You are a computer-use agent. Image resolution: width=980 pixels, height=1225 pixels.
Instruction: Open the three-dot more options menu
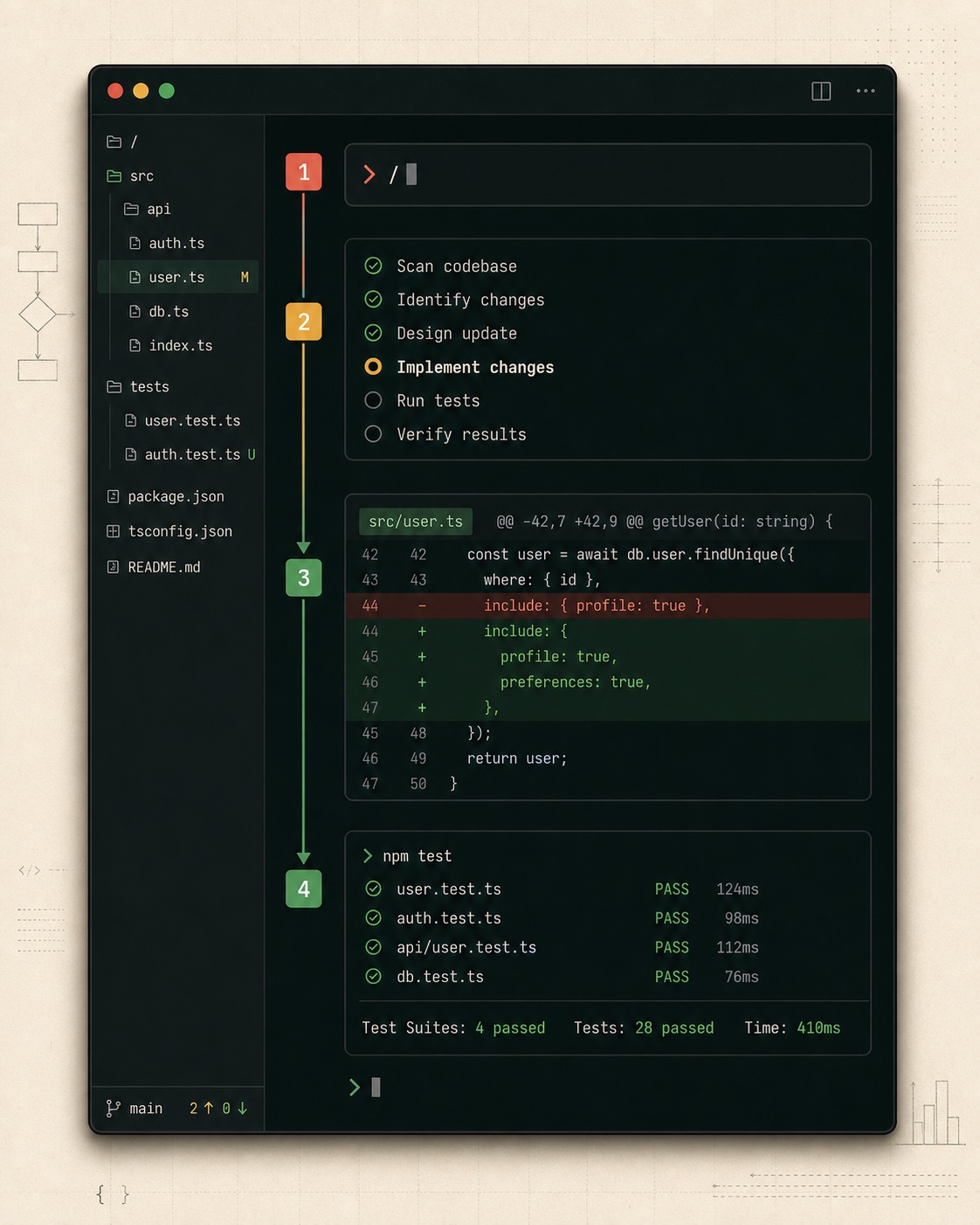click(866, 91)
